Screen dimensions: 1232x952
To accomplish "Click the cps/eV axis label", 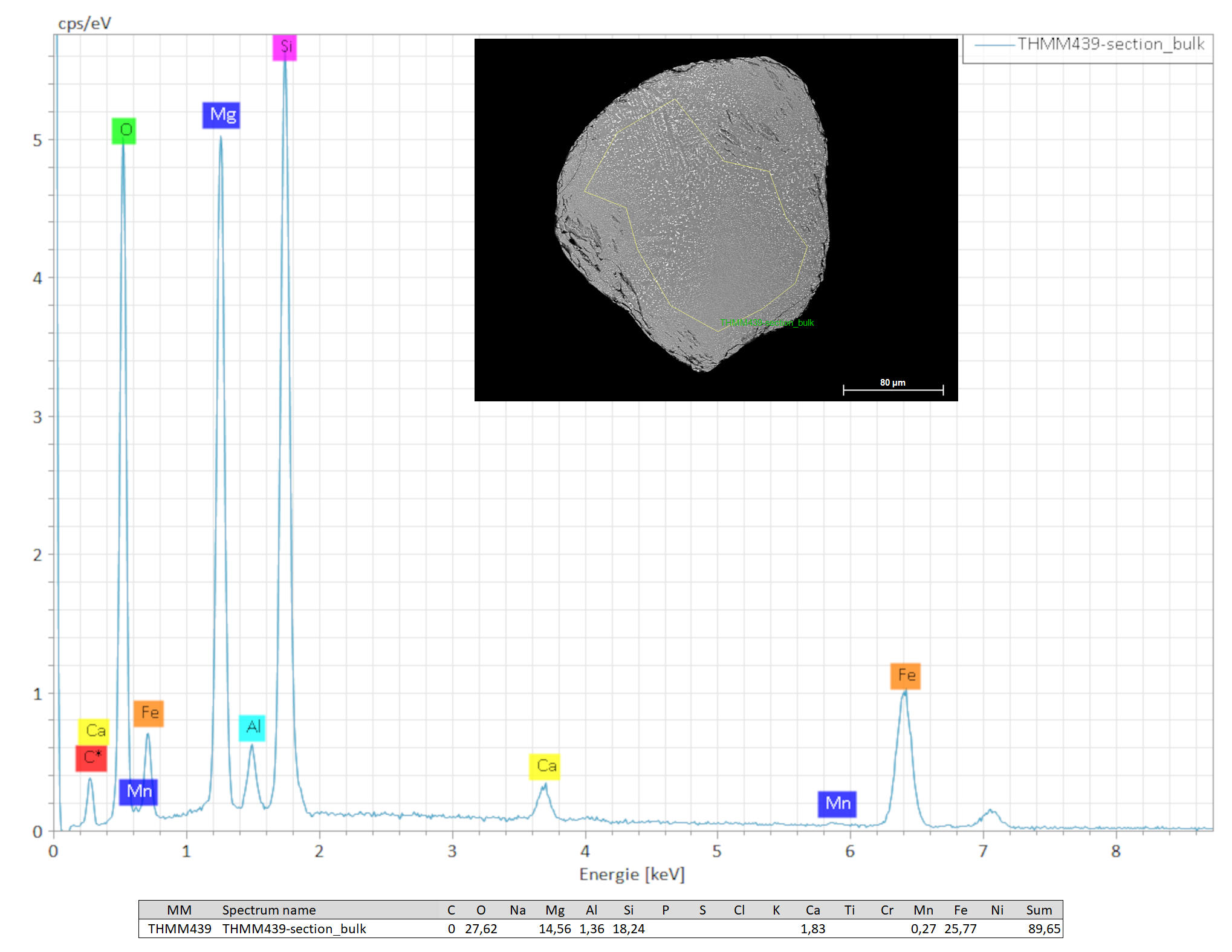I will [84, 24].
